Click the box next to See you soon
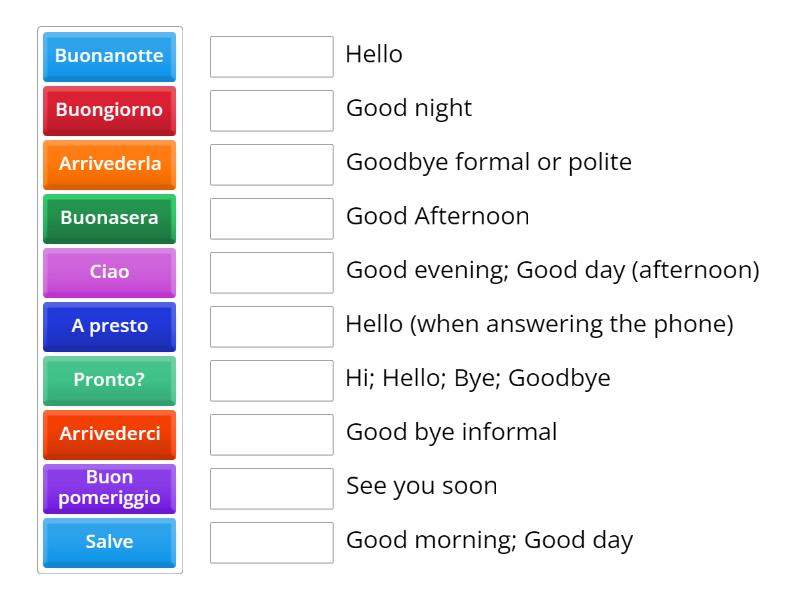This screenshot has height=600, width=800. [x=271, y=488]
